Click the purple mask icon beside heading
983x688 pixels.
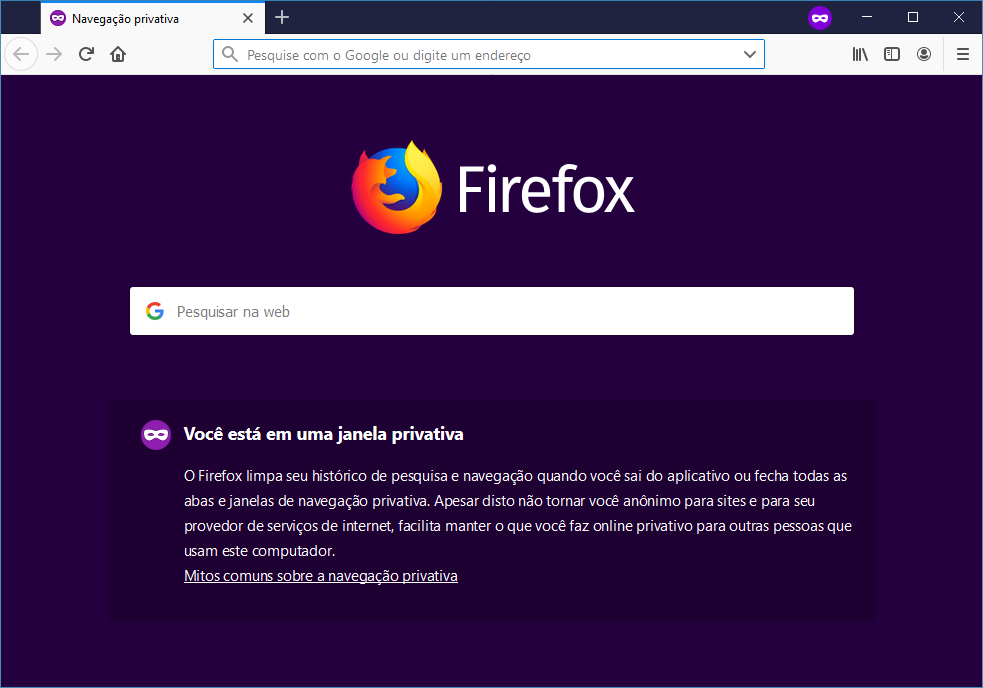point(156,435)
